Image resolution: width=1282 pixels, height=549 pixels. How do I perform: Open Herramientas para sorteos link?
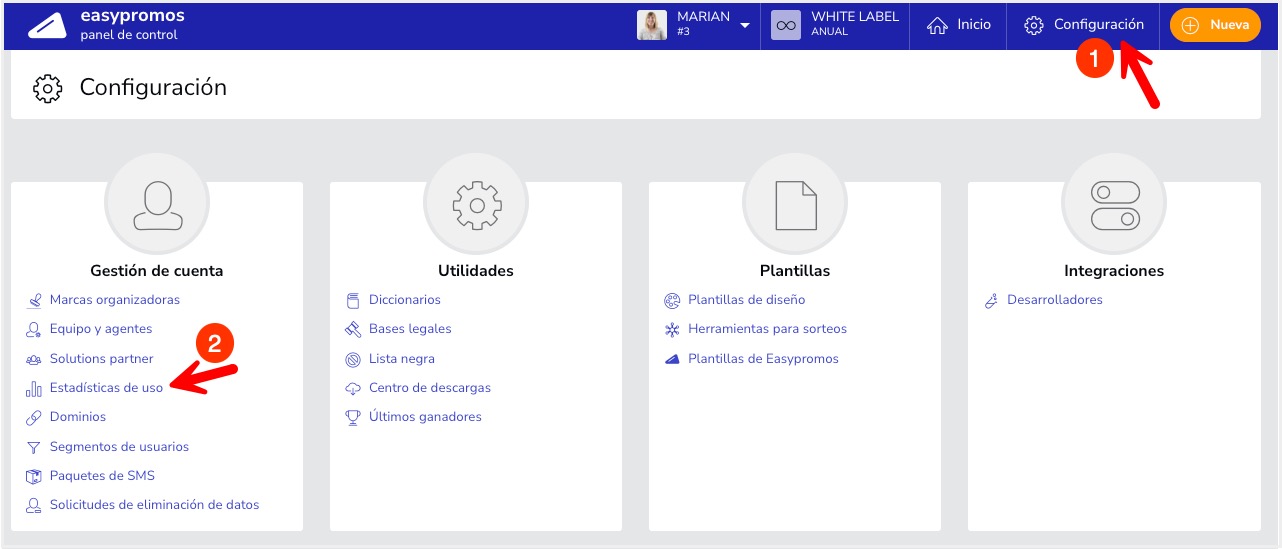click(x=767, y=329)
